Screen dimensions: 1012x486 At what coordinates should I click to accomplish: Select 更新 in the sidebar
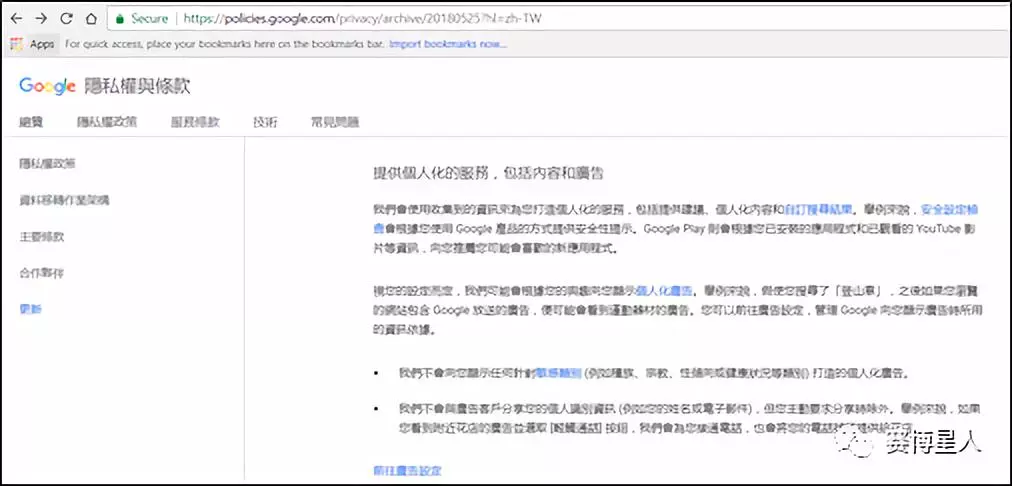tap(30, 309)
